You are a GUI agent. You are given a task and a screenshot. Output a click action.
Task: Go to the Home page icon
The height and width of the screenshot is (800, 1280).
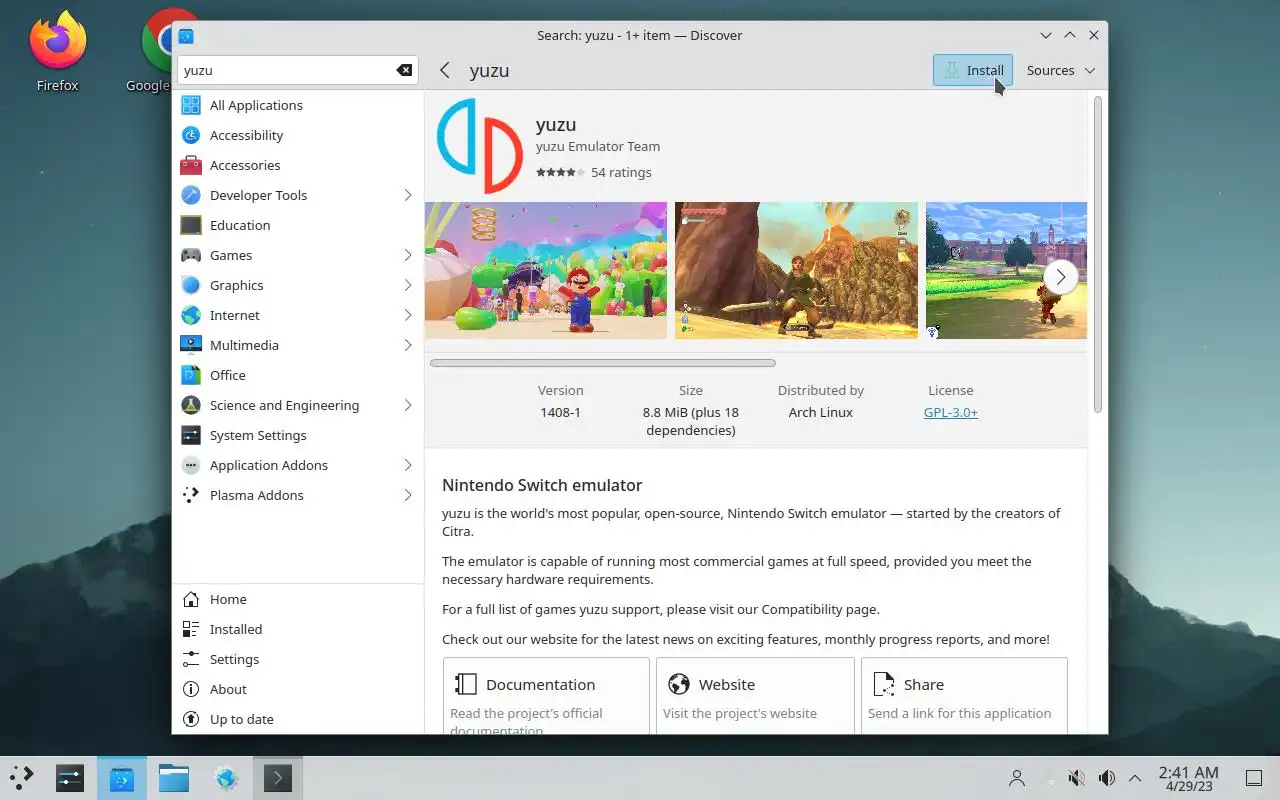(191, 599)
